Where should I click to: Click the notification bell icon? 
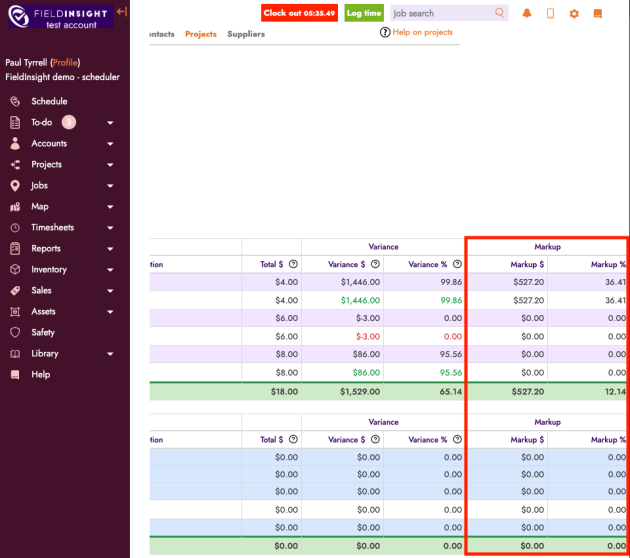(527, 13)
